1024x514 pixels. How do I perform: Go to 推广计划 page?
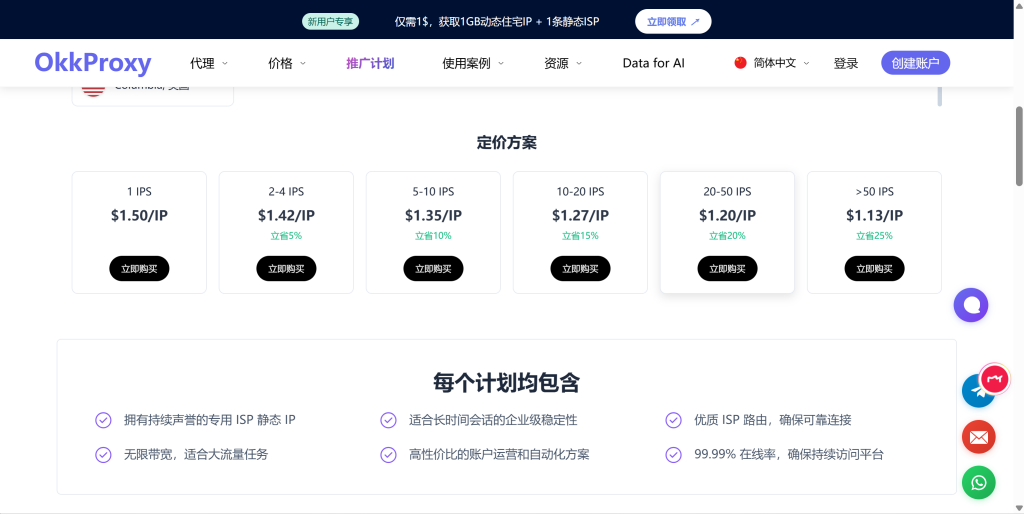pyautogui.click(x=370, y=63)
